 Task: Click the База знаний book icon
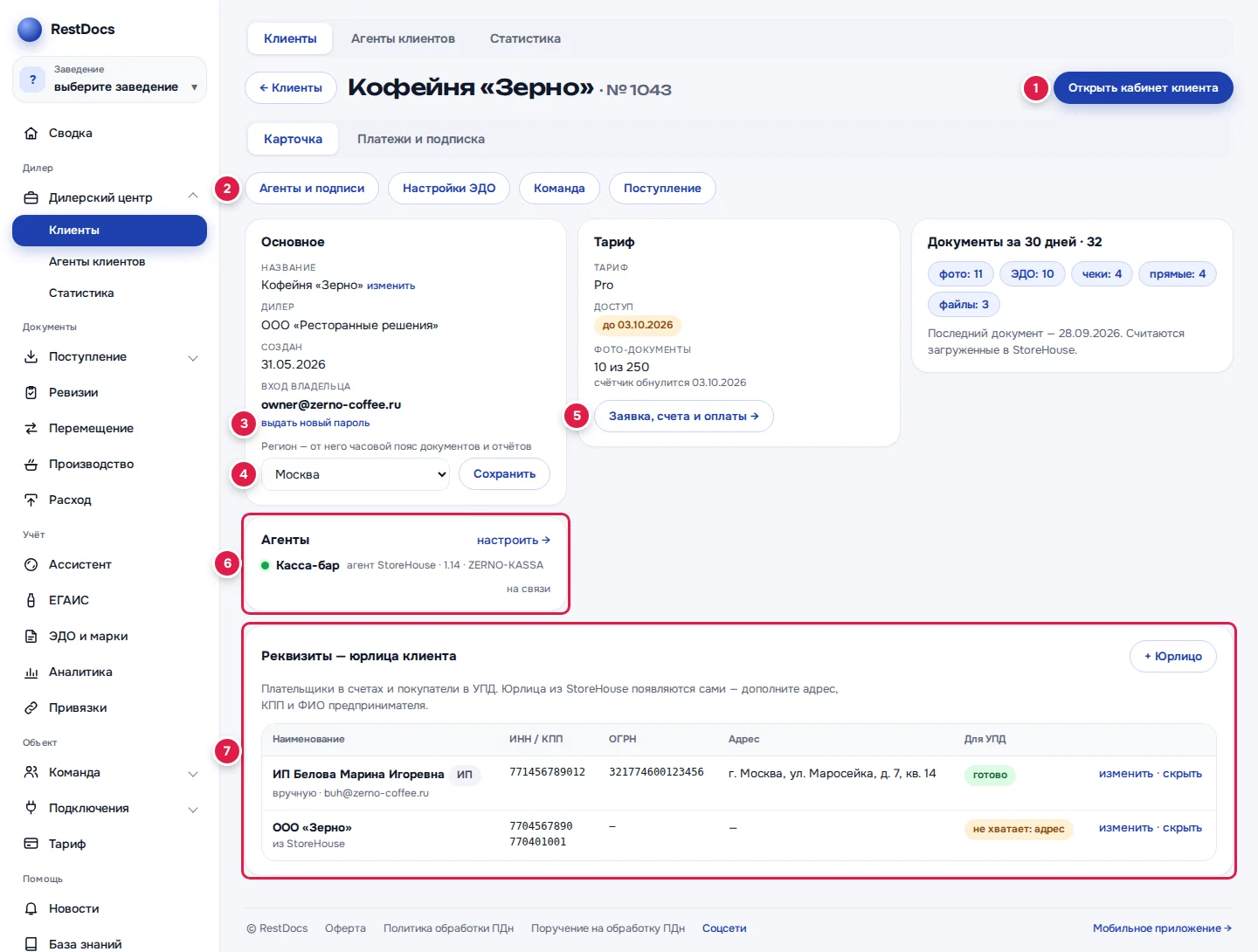pos(31,945)
